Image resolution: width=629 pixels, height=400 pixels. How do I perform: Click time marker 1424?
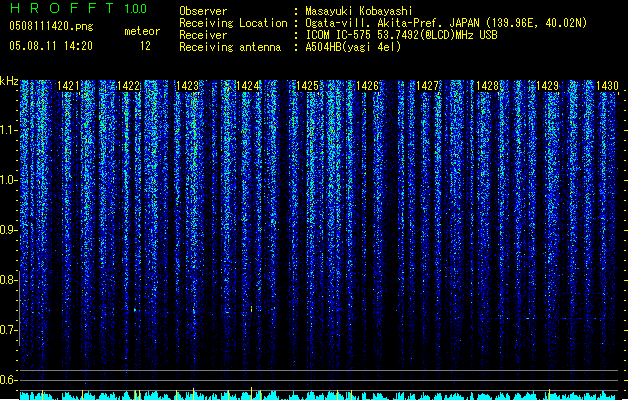coord(248,86)
